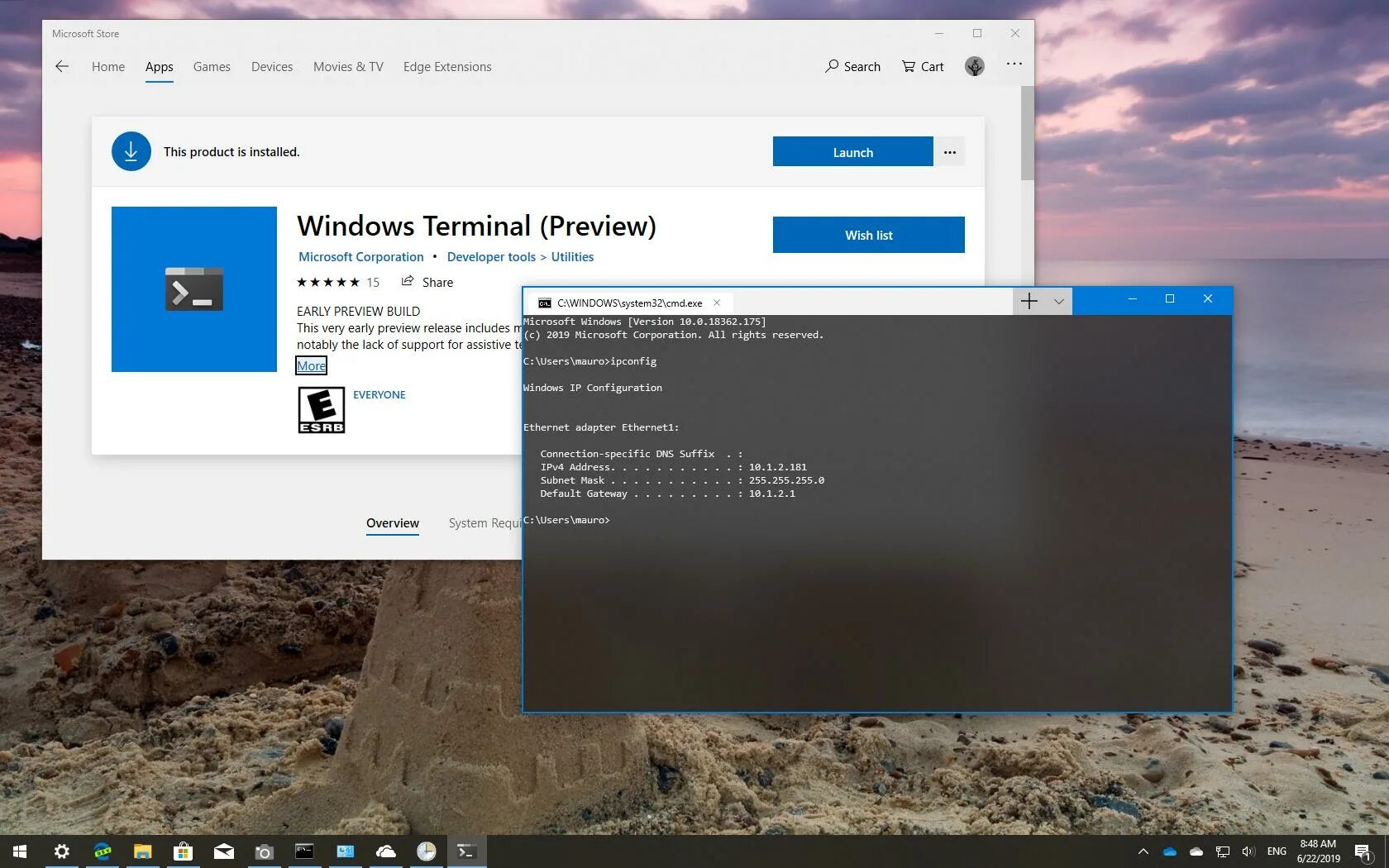Image resolution: width=1389 pixels, height=868 pixels.
Task: Open Microsoft Corporation publisher link
Action: point(360,257)
